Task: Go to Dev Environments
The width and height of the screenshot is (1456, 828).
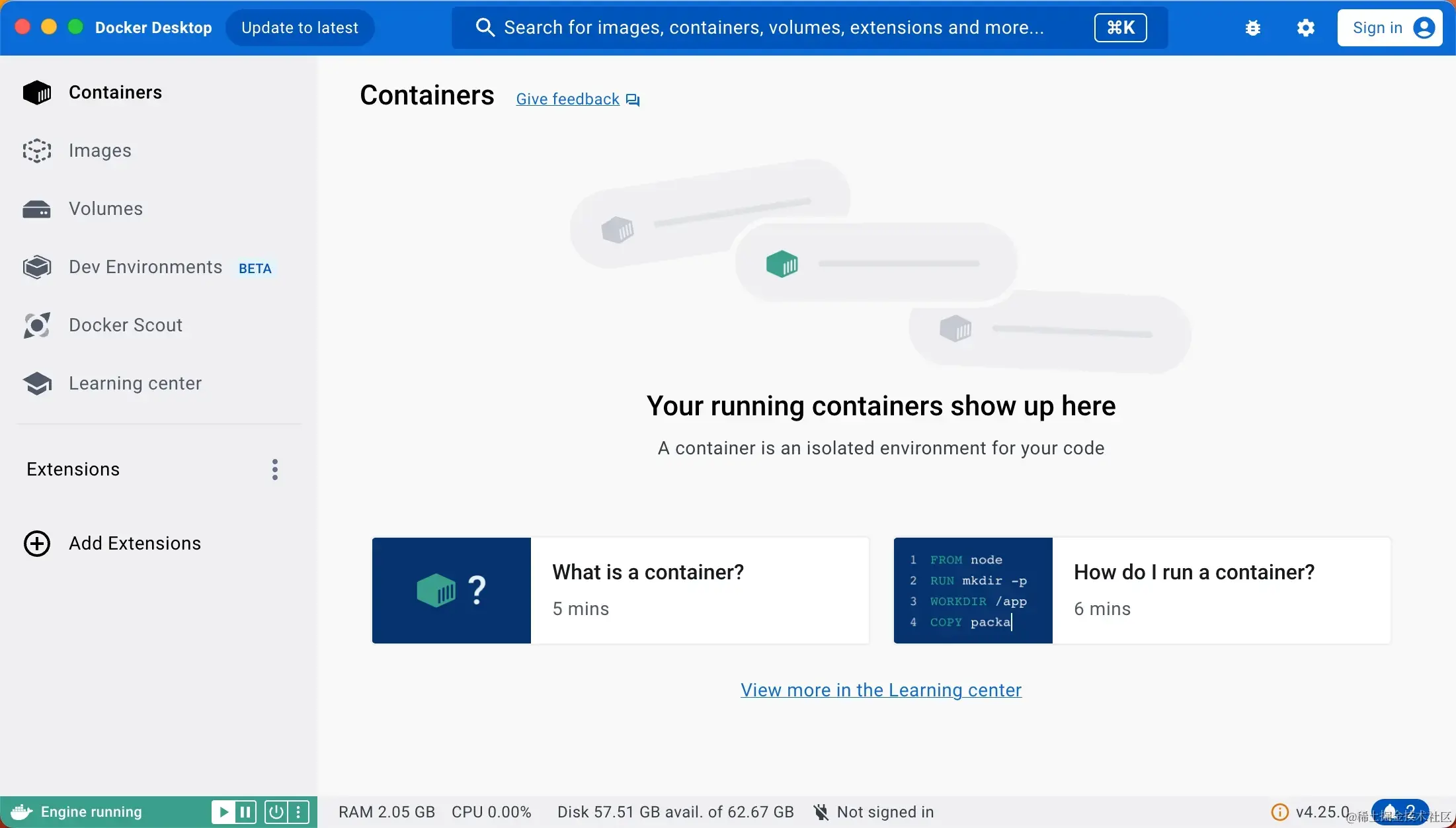Action: [x=145, y=267]
